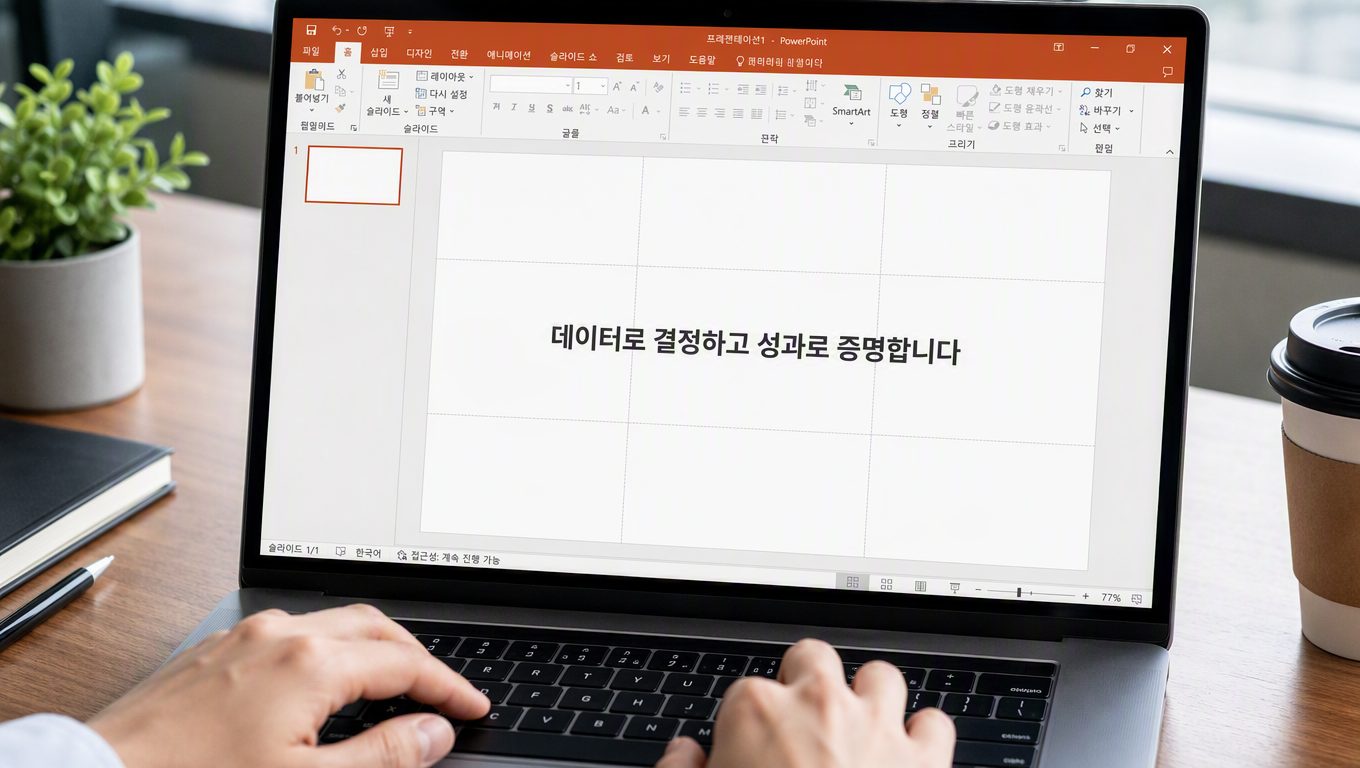Collapse the ribbon with the chevron
The width and height of the screenshot is (1360, 768).
point(1170,152)
